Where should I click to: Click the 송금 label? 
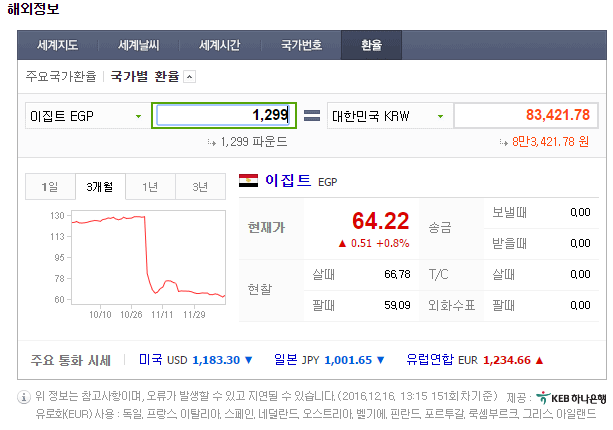pyautogui.click(x=440, y=228)
